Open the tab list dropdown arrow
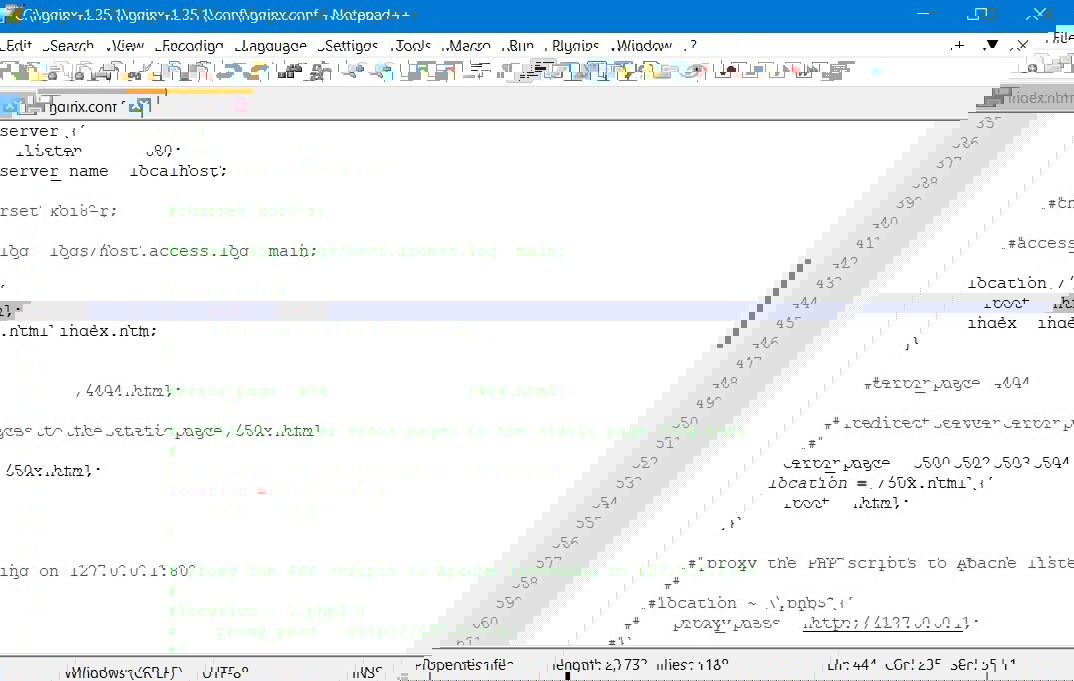Screen dimensions: 1074x681 (992, 45)
